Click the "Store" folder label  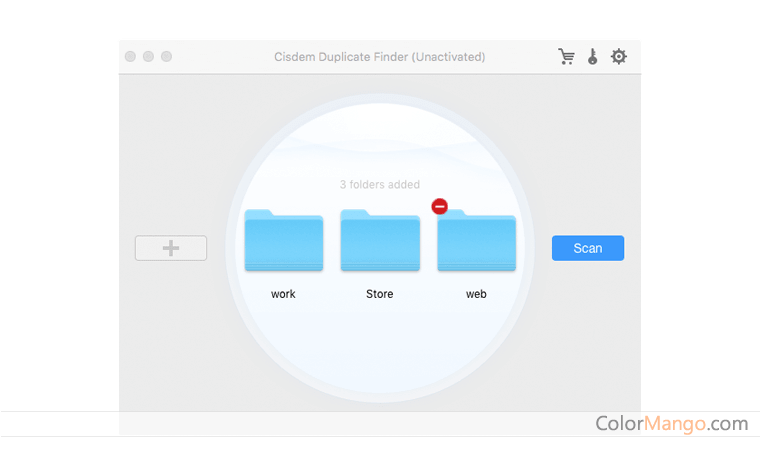380,294
